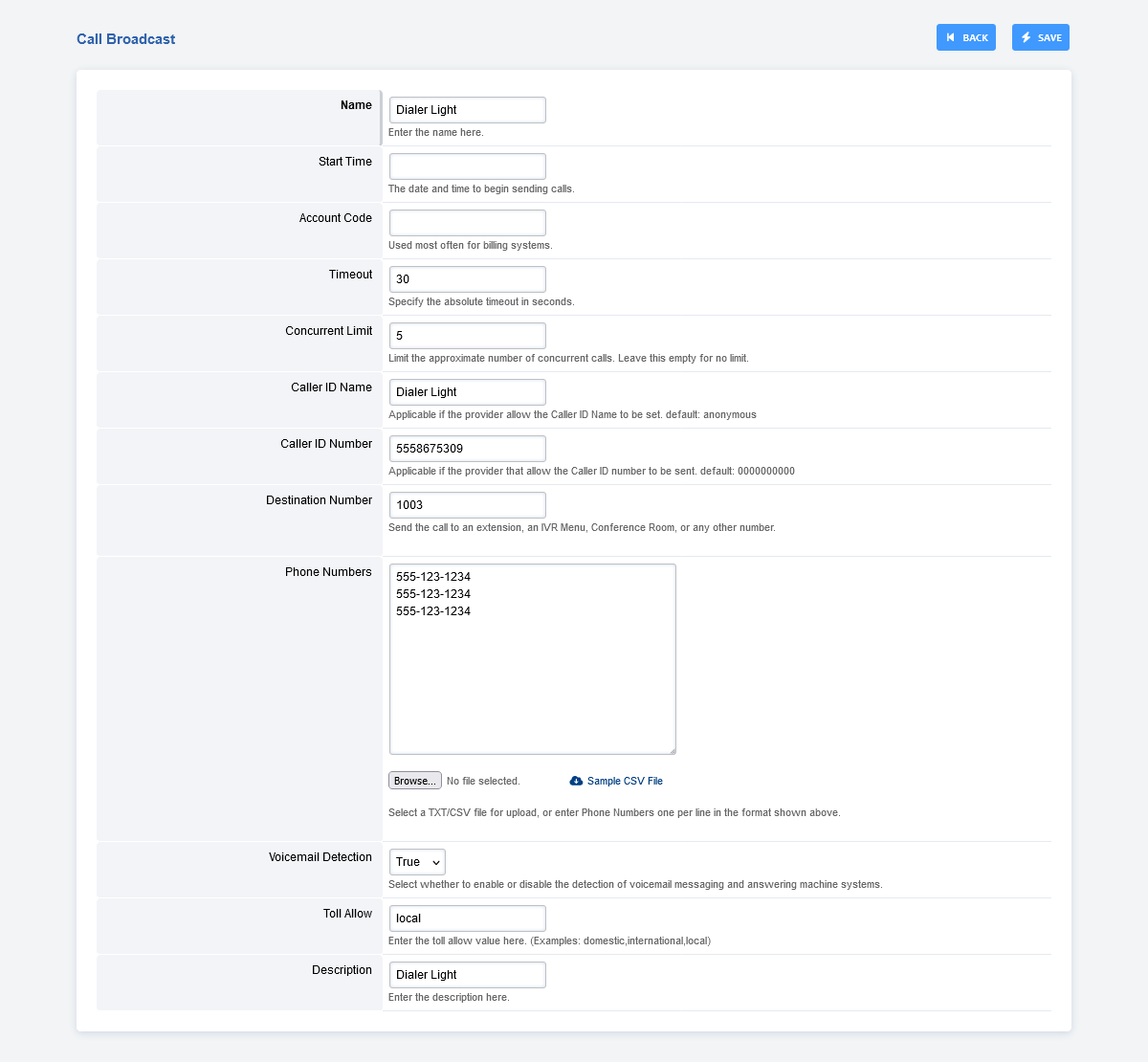This screenshot has width=1148, height=1062.
Task: Open the Sample CSV File link
Action: point(625,781)
